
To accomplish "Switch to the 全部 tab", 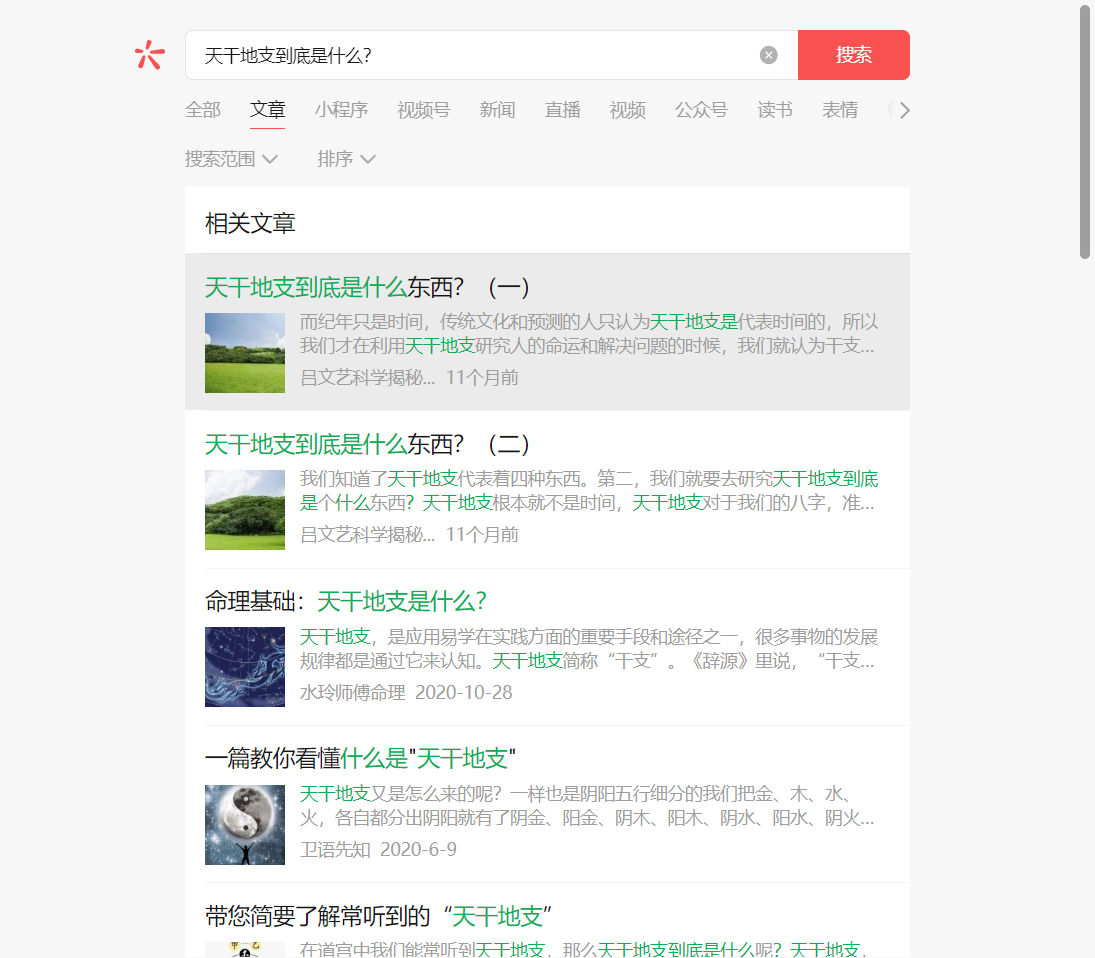I will (x=203, y=110).
